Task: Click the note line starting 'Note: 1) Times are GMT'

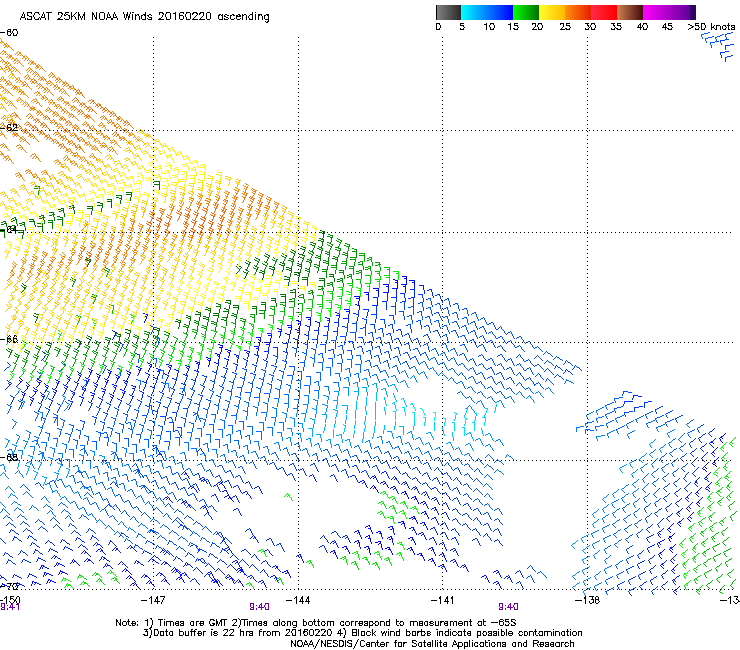Action: pos(316,623)
